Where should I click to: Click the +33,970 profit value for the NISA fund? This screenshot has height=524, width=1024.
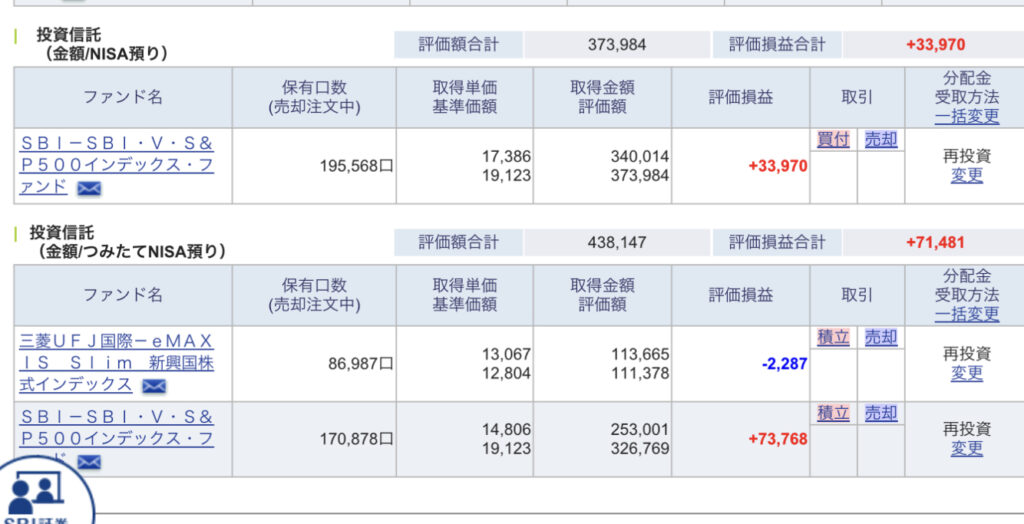click(x=778, y=166)
